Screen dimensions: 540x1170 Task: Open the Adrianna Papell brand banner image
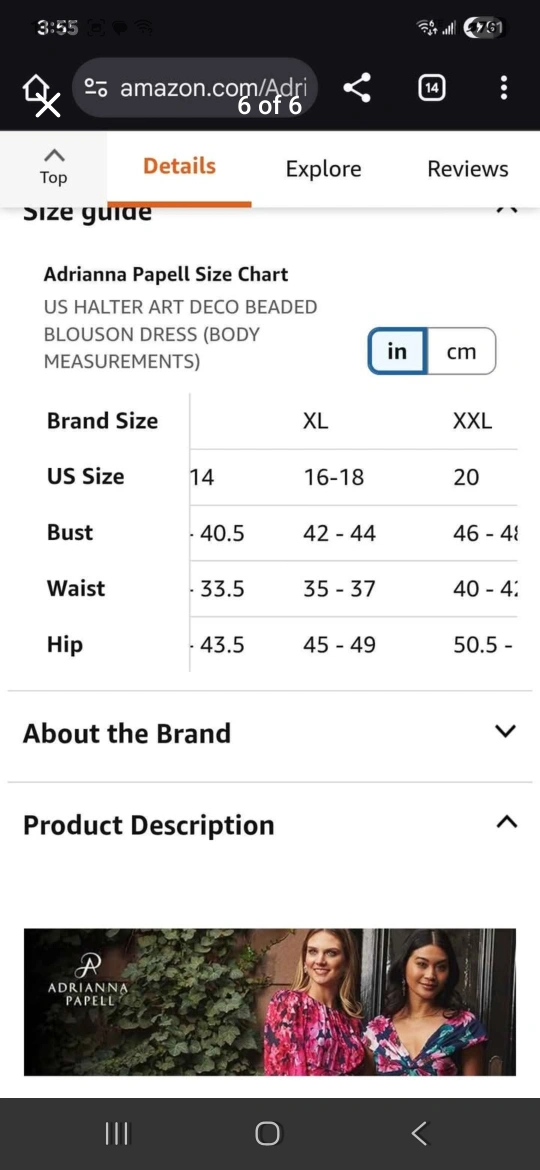pyautogui.click(x=270, y=1001)
